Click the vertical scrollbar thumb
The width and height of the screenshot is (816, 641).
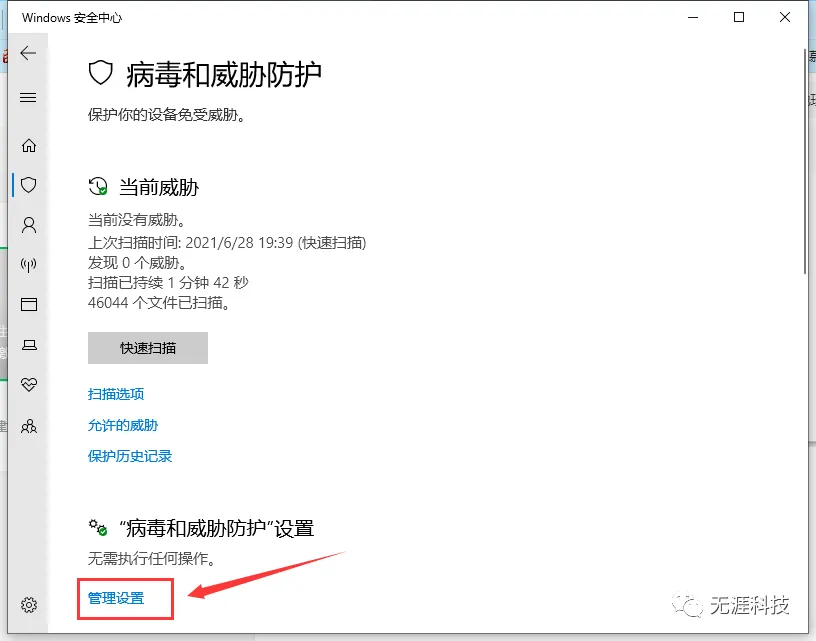pyautogui.click(x=805, y=161)
